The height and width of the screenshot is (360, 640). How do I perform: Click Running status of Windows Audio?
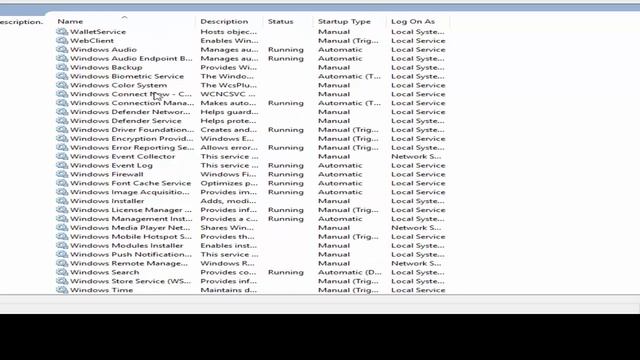[x=286, y=49]
